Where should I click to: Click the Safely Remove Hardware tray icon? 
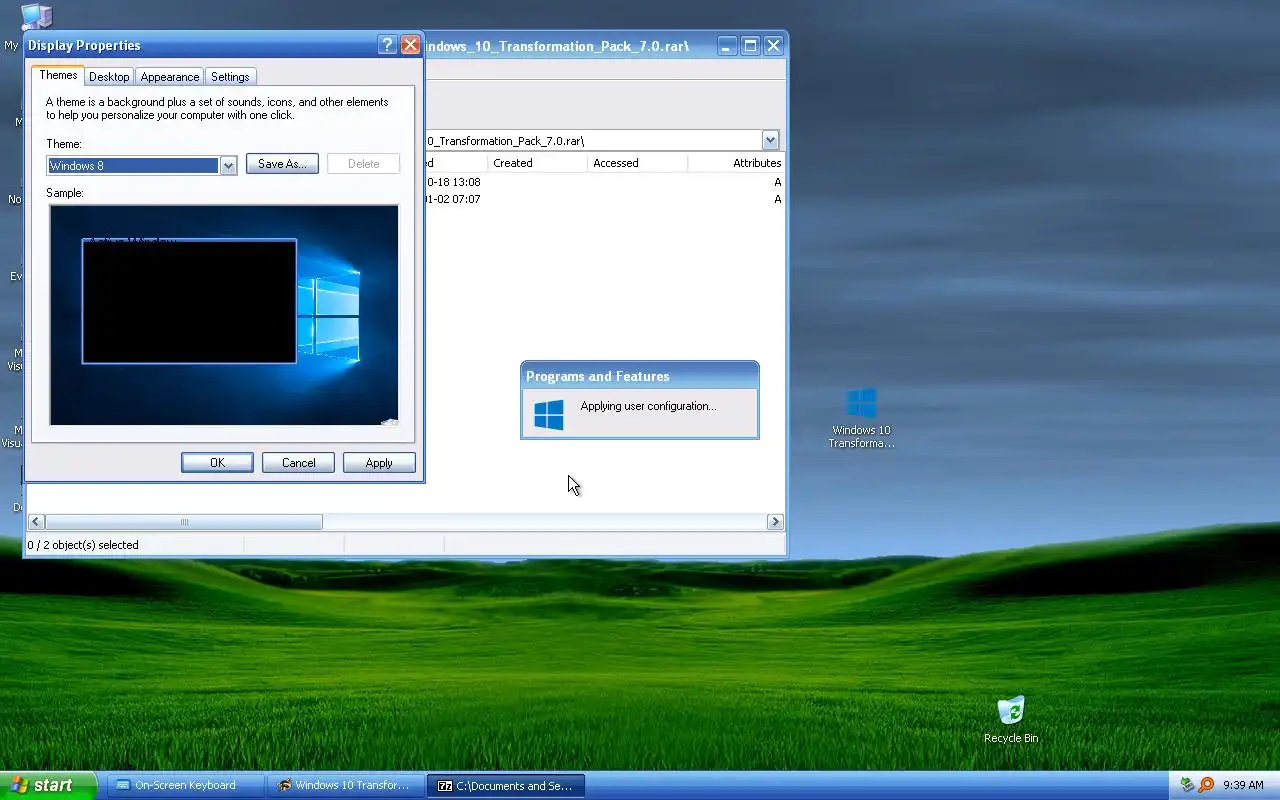(1188, 785)
